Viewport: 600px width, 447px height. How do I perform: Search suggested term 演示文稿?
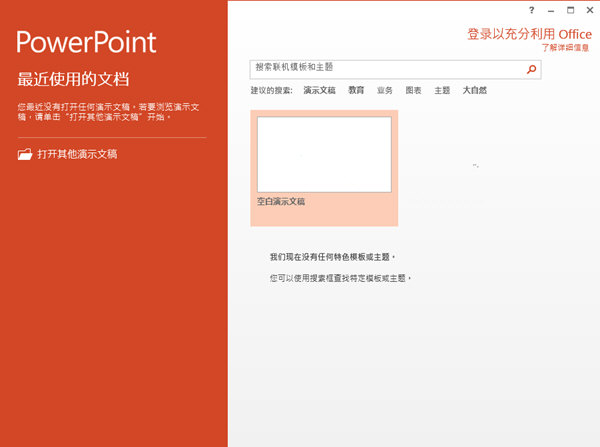[320, 90]
